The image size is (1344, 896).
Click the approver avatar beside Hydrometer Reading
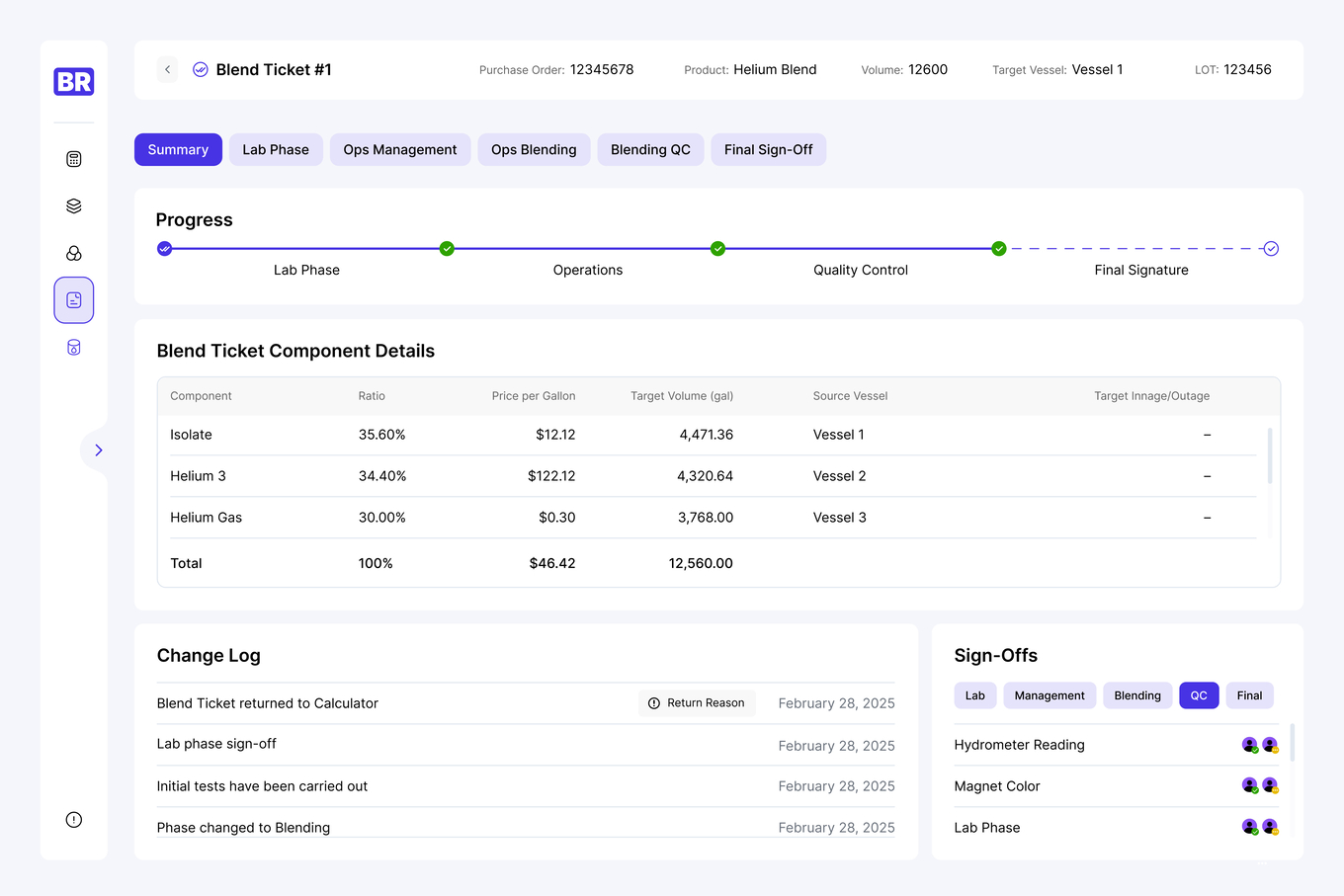coord(1249,744)
